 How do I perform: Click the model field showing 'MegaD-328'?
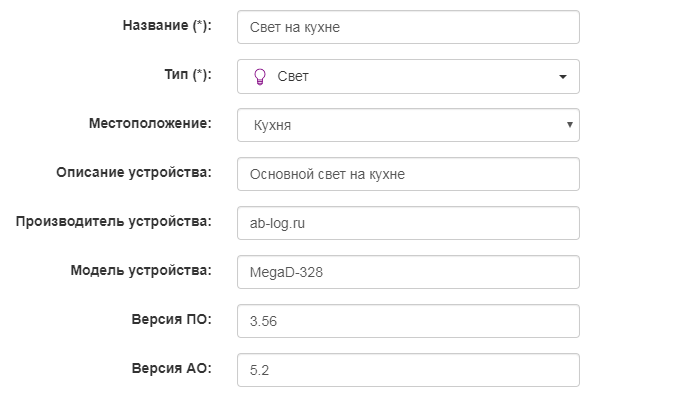[408, 272]
